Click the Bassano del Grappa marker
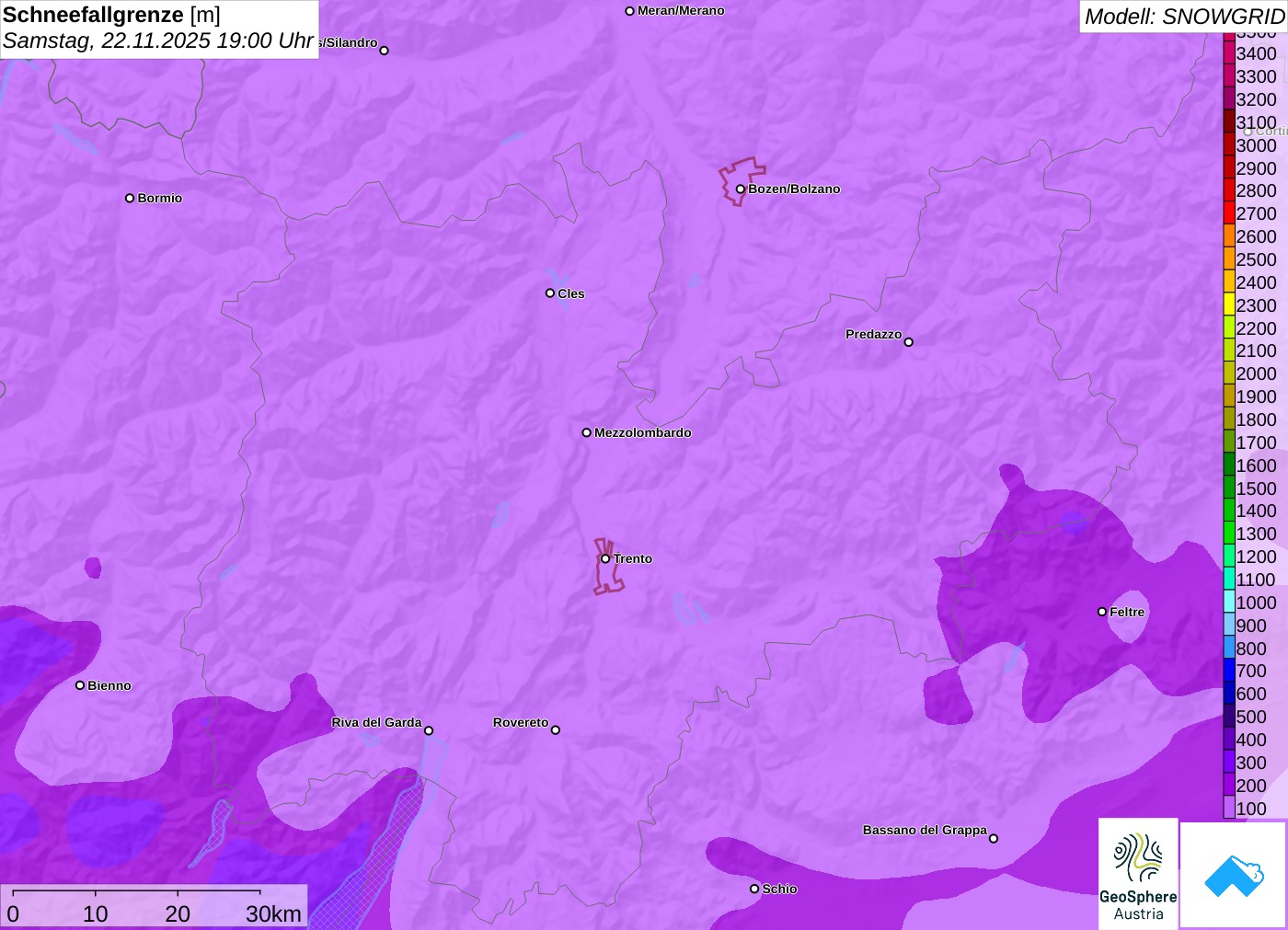The height and width of the screenshot is (930, 1288). [x=993, y=838]
